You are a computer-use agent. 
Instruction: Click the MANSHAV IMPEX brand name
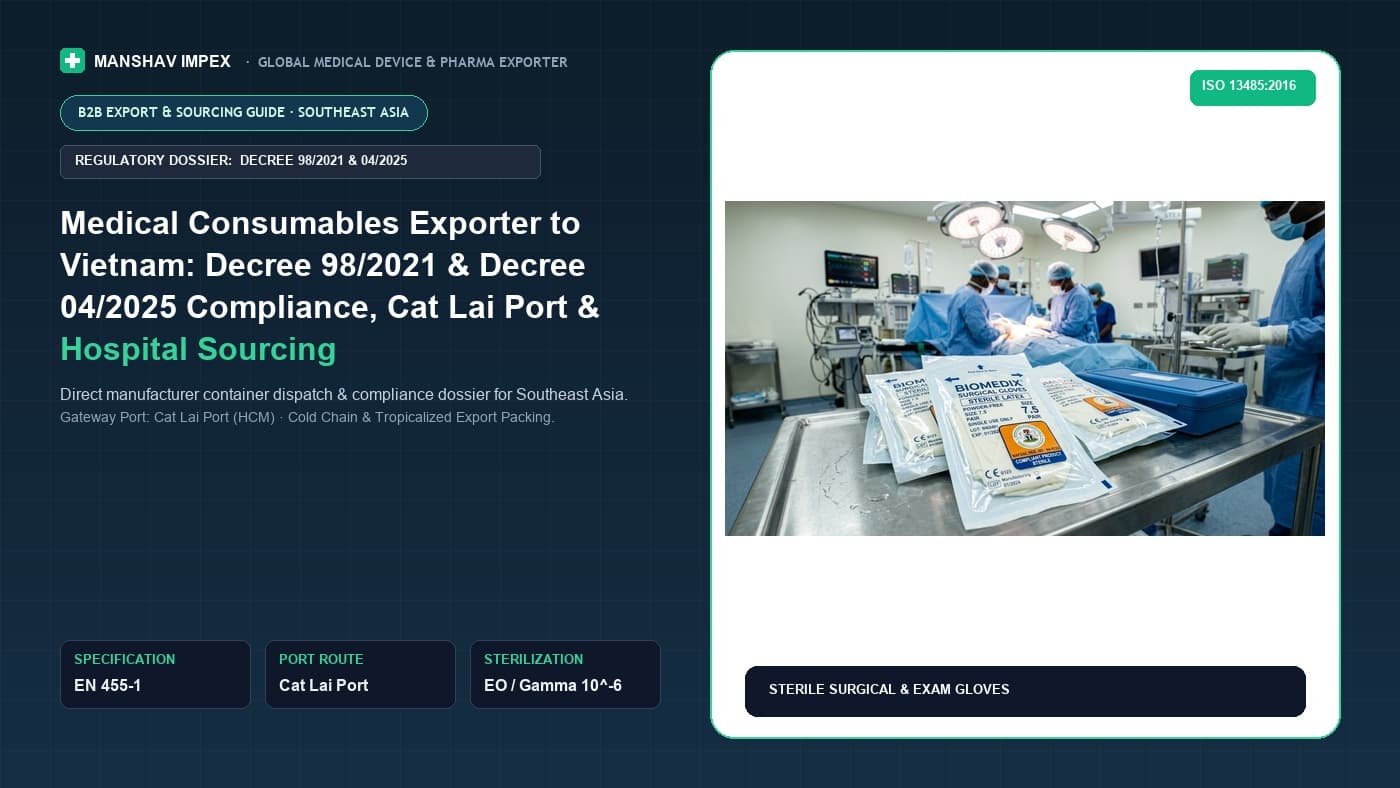[x=162, y=62]
